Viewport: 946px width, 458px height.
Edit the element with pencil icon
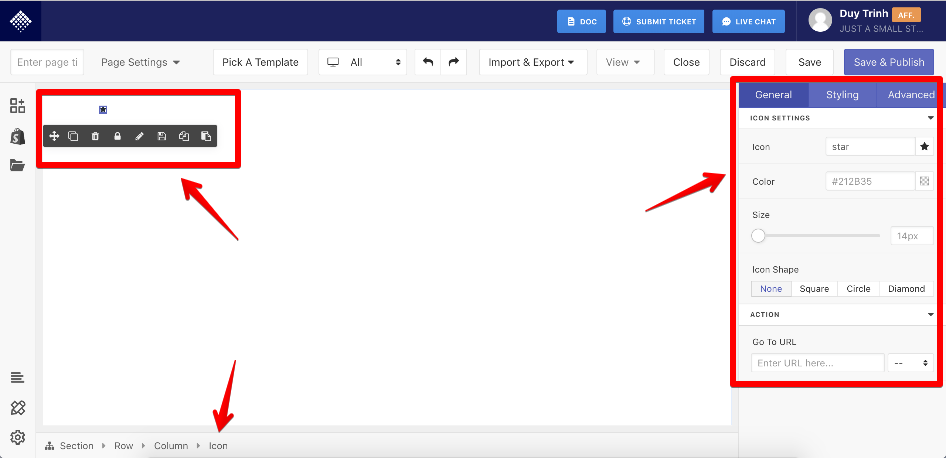[139, 136]
